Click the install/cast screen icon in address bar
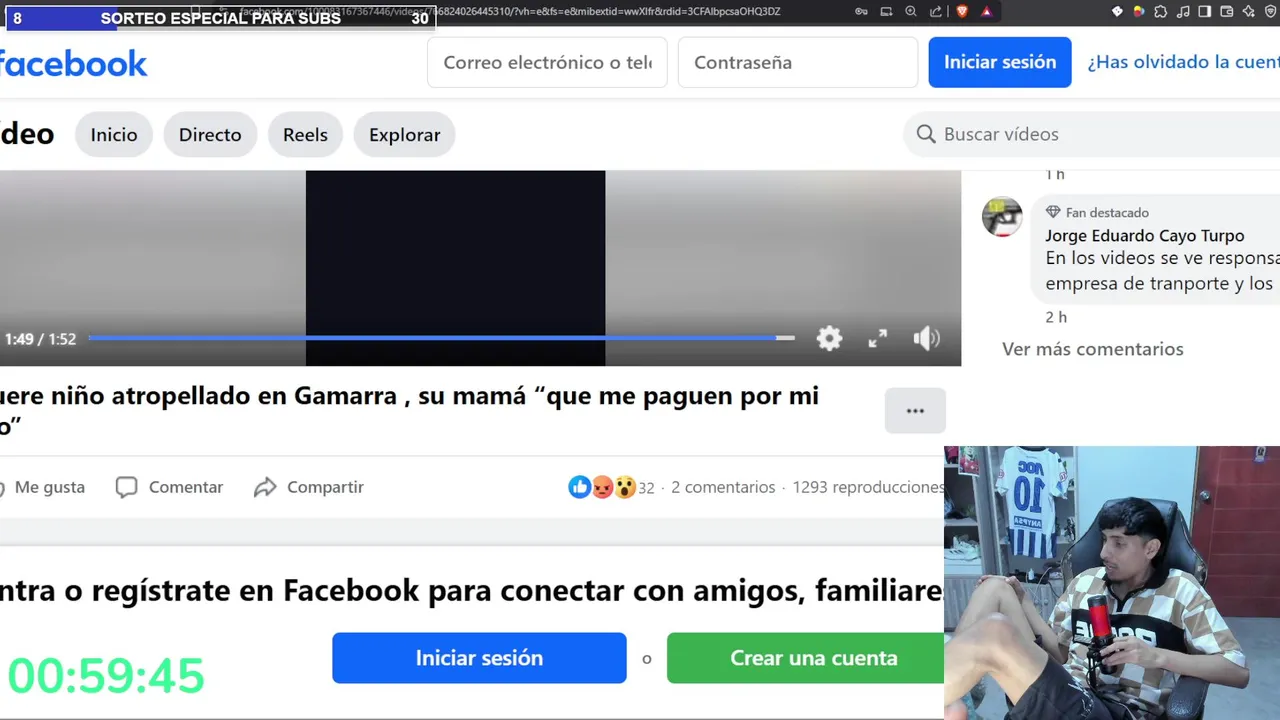 point(886,11)
